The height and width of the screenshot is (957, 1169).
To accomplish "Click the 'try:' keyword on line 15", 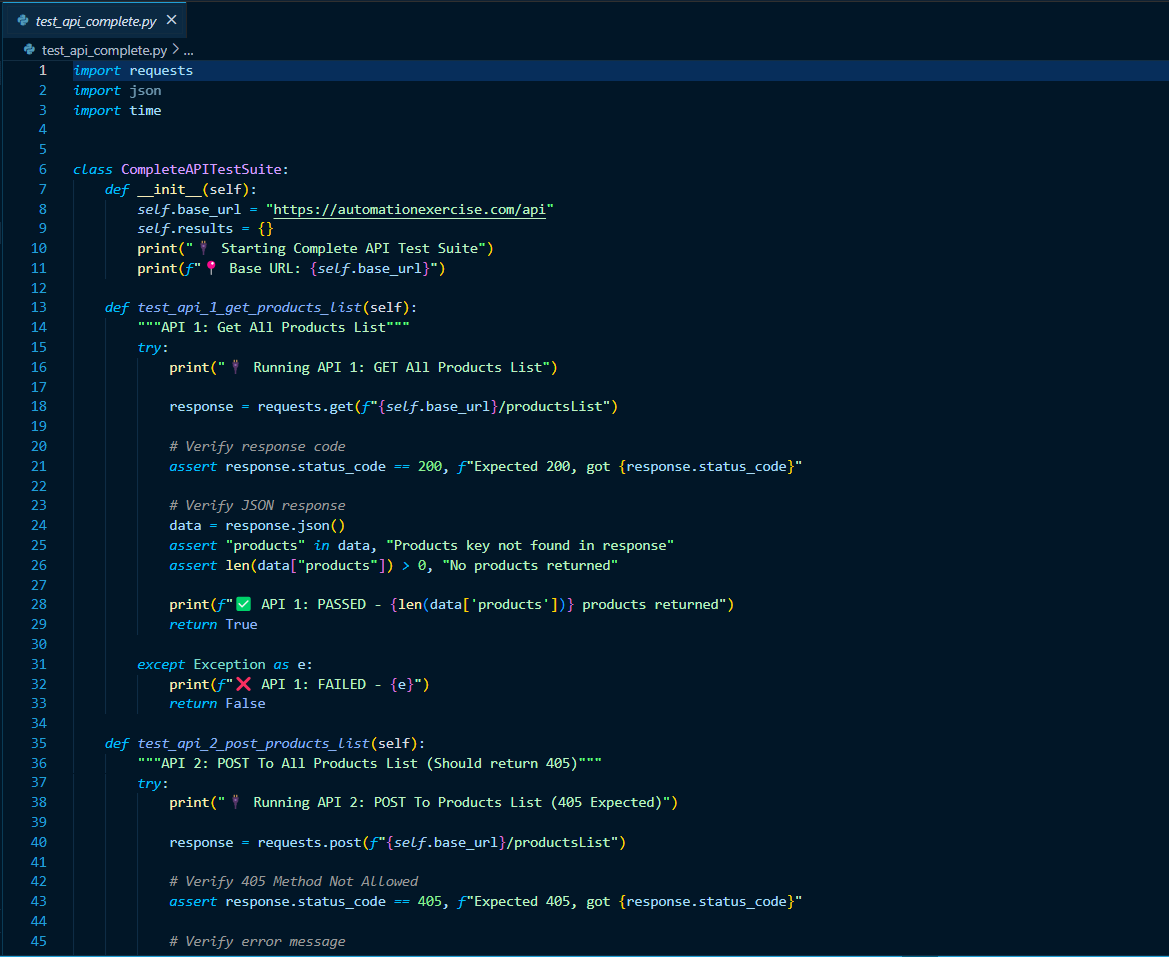I will pyautogui.click(x=153, y=347).
